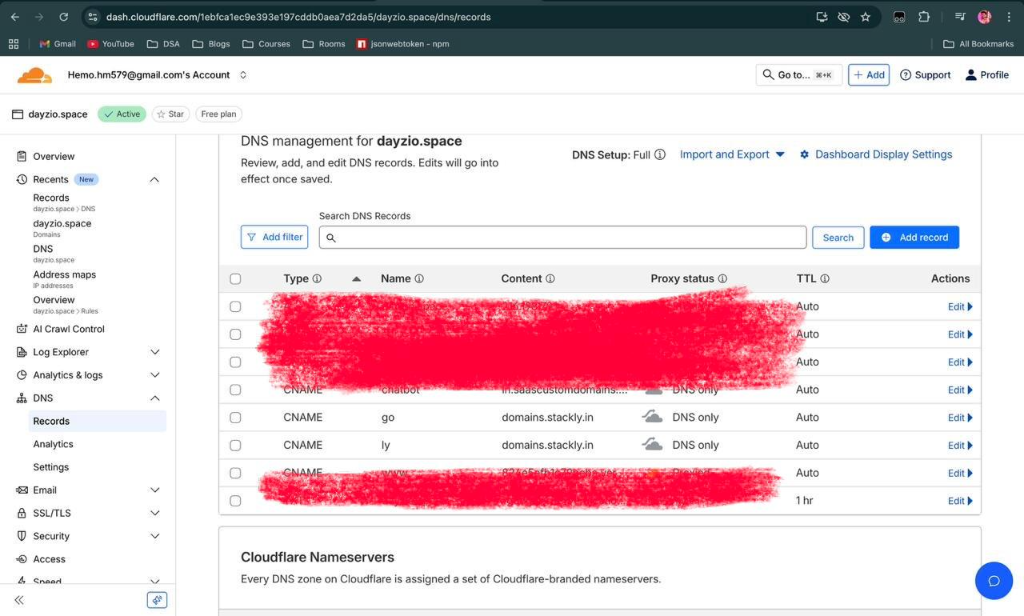The width and height of the screenshot is (1024, 616).
Task: Check the first record row checkbox
Action: [235, 306]
